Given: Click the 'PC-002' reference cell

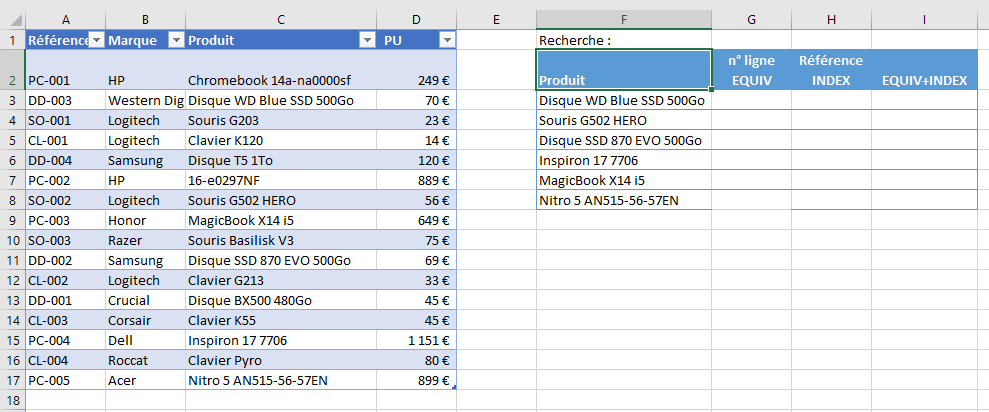Looking at the screenshot, I should tap(66, 180).
